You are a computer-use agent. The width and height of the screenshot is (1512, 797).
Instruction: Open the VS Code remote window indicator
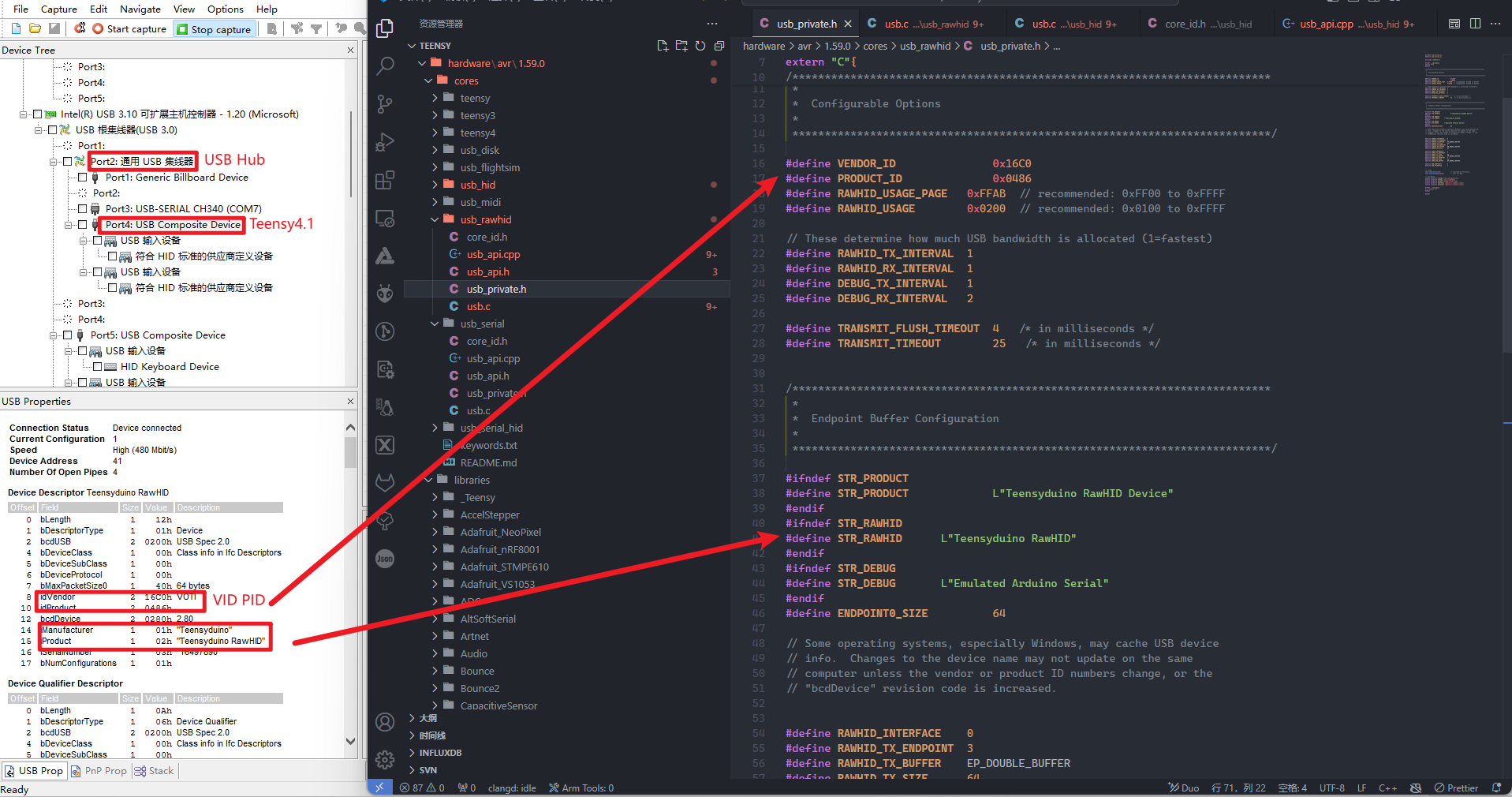tap(379, 788)
